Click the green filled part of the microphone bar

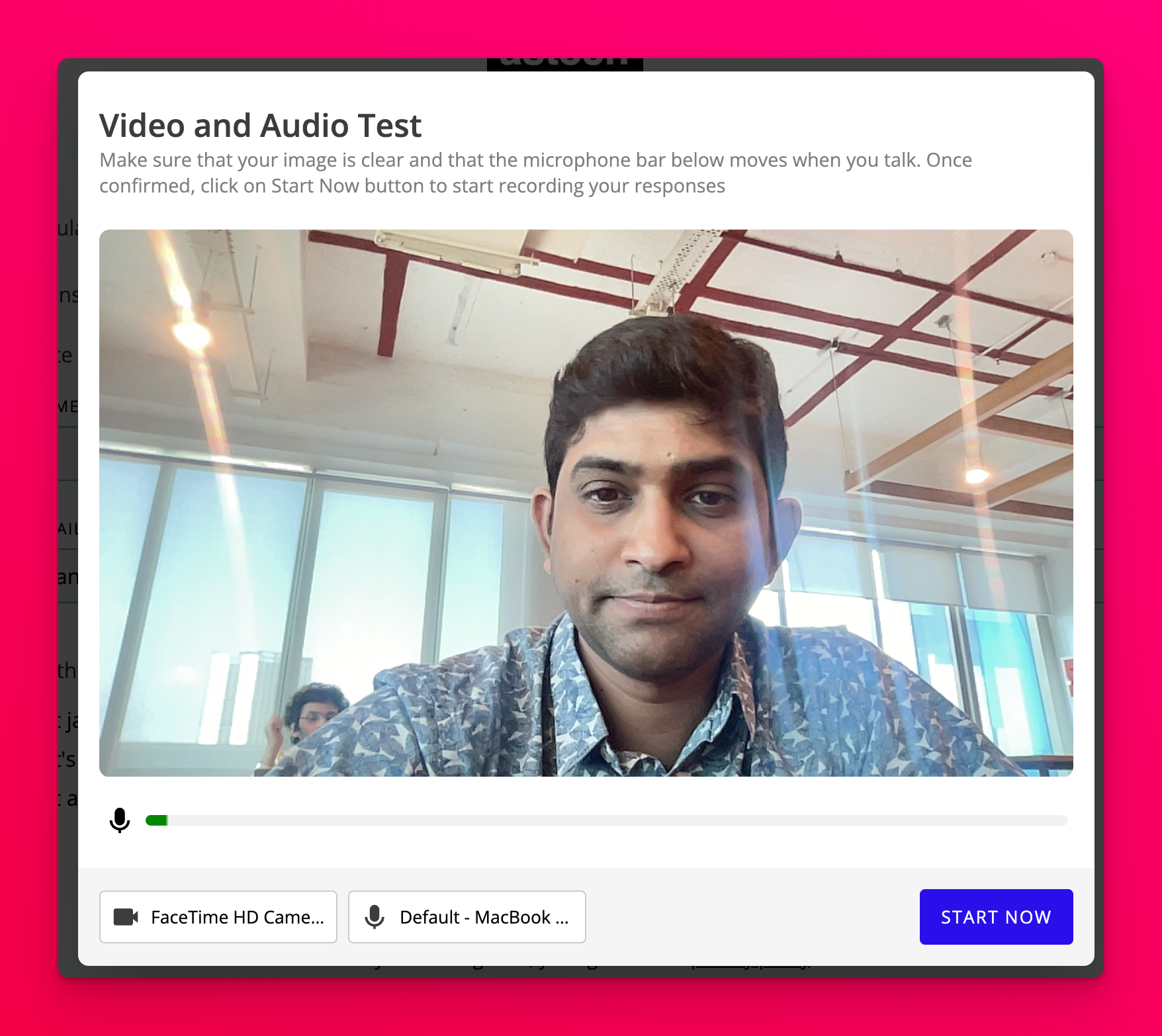click(157, 820)
